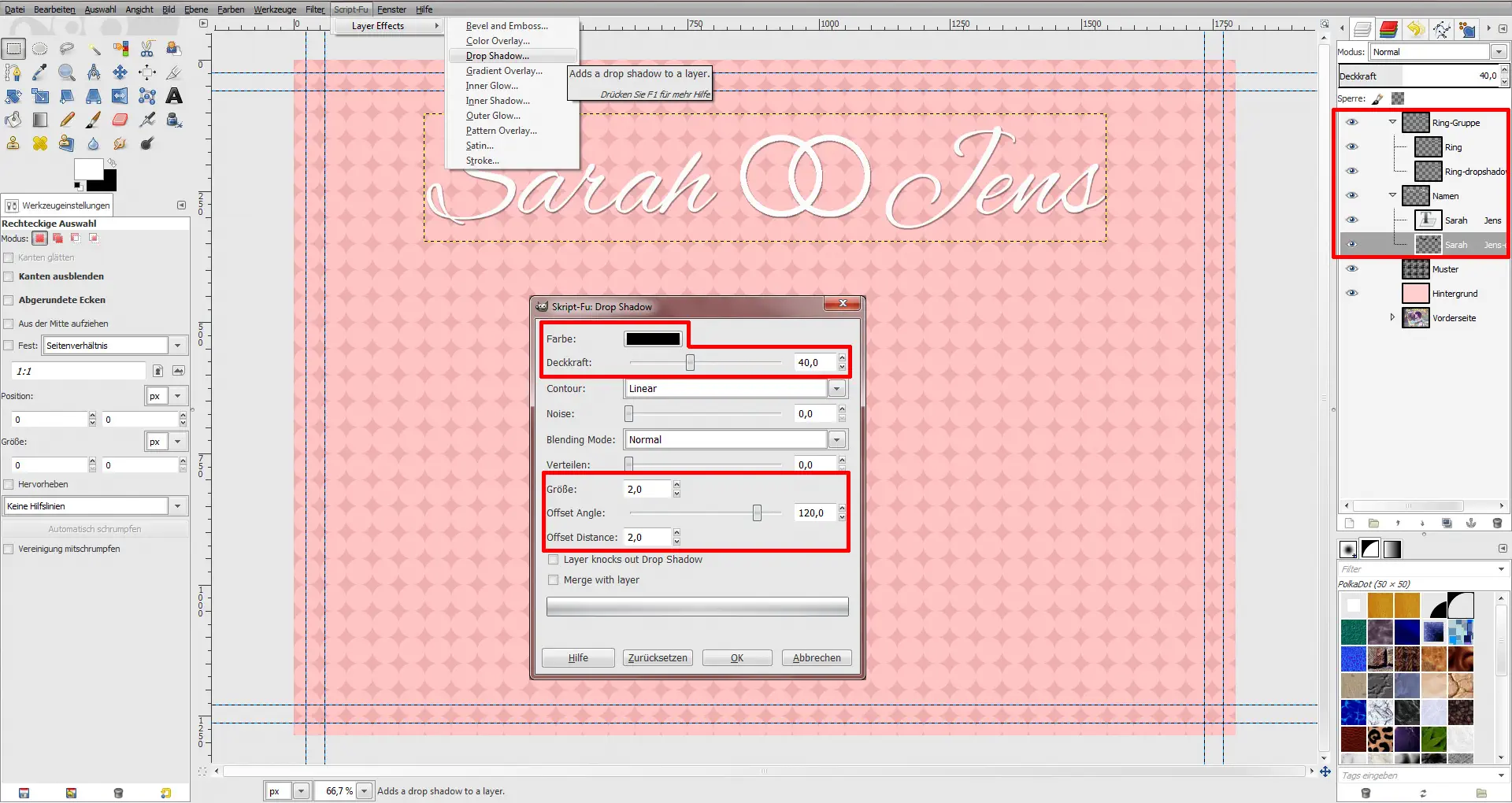Pick the Eraser tool
This screenshot has width=1512, height=803.
120,120
